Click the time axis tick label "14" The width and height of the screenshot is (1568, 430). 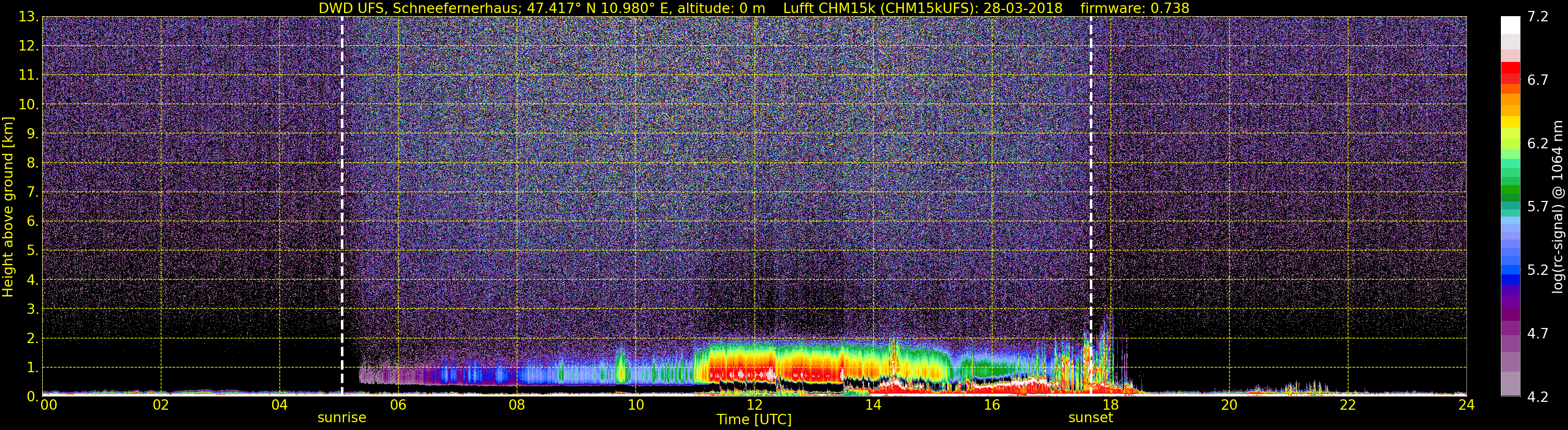(873, 405)
